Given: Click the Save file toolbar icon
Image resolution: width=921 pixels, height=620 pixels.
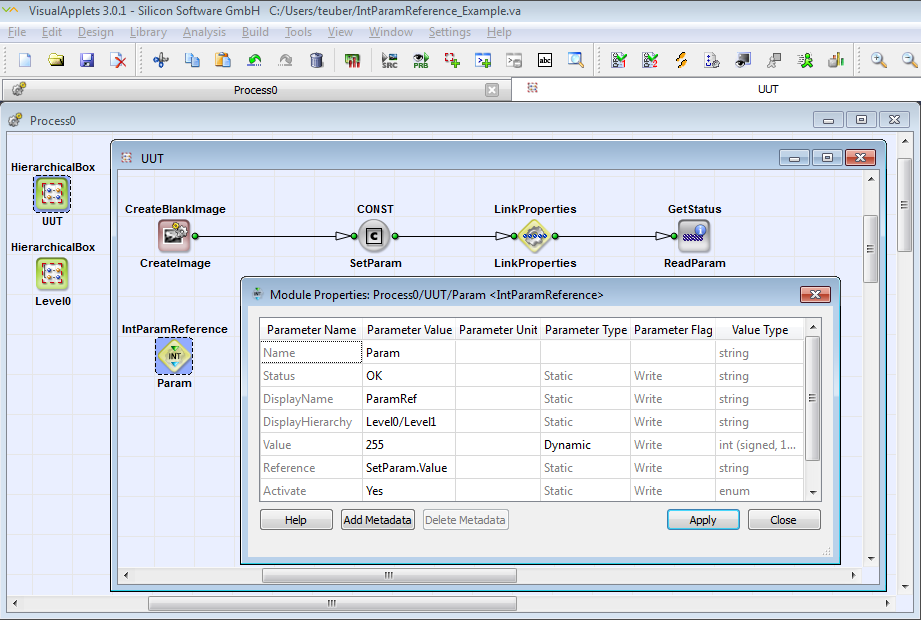Looking at the screenshot, I should point(87,60).
